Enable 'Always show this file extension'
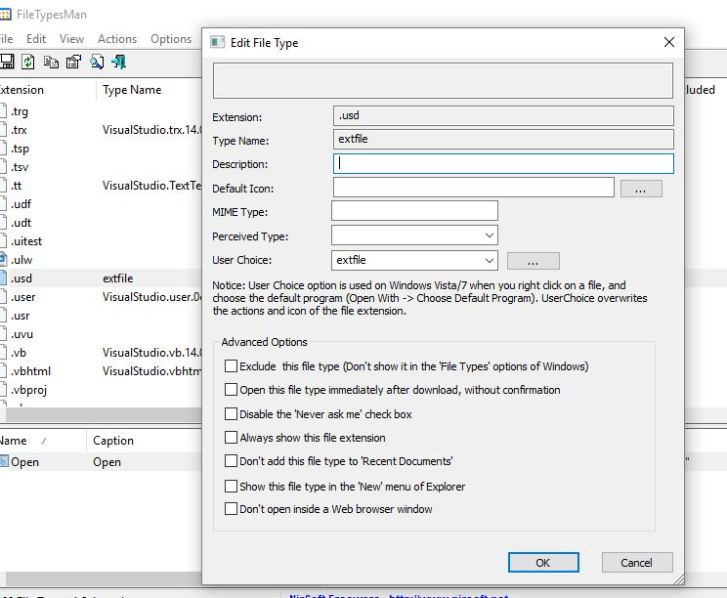727x598 pixels. (232, 437)
